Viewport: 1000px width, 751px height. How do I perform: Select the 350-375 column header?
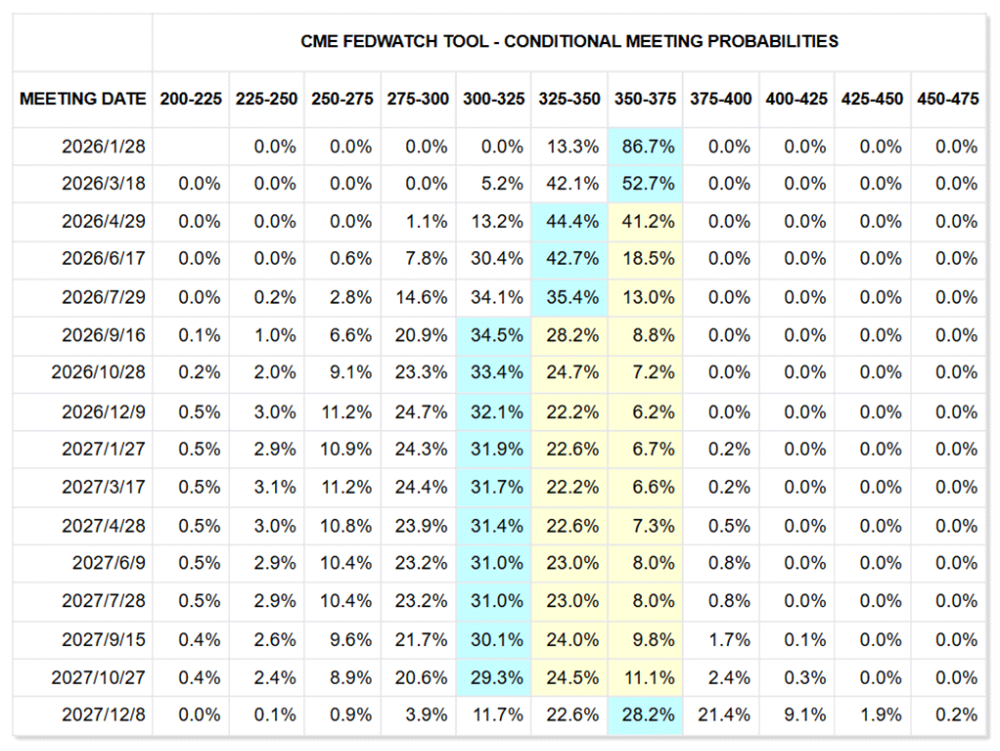(x=645, y=99)
